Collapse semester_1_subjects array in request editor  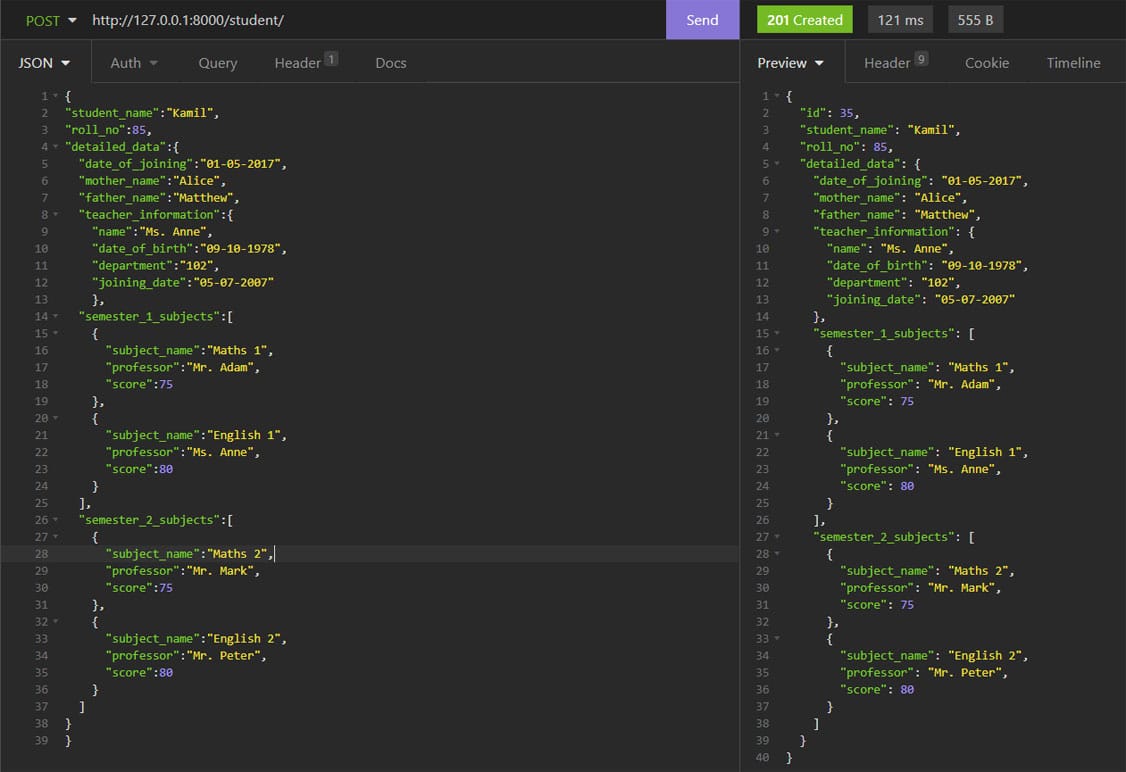click(56, 317)
